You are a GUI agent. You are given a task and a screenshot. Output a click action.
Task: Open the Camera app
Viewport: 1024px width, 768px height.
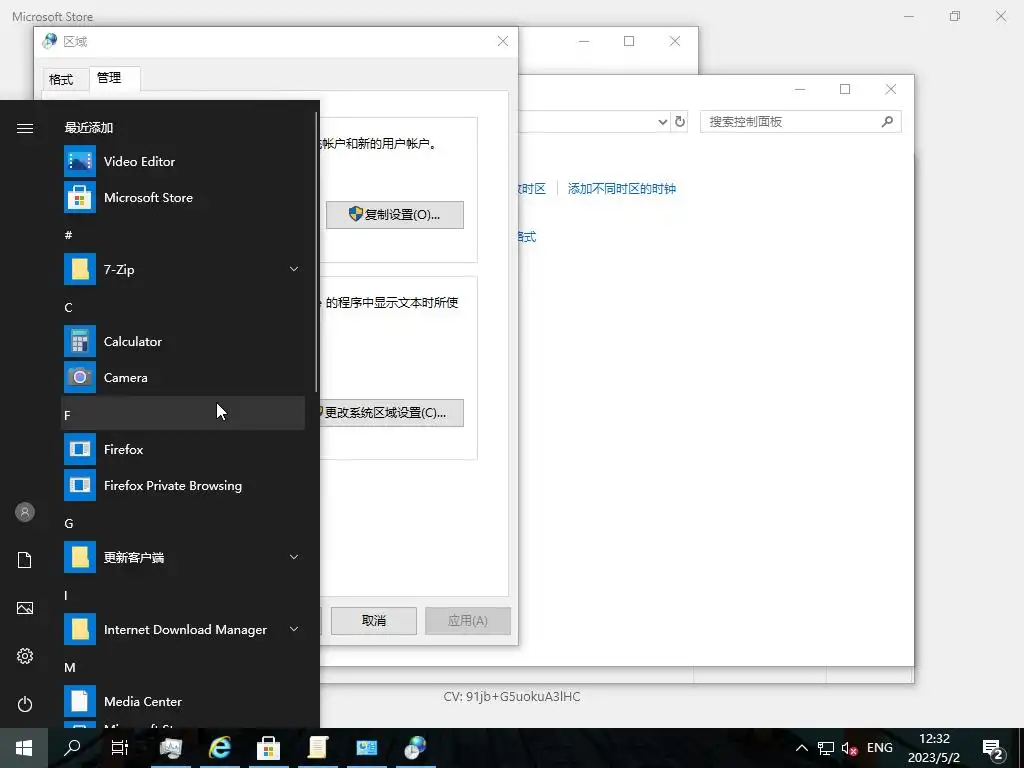click(183, 377)
